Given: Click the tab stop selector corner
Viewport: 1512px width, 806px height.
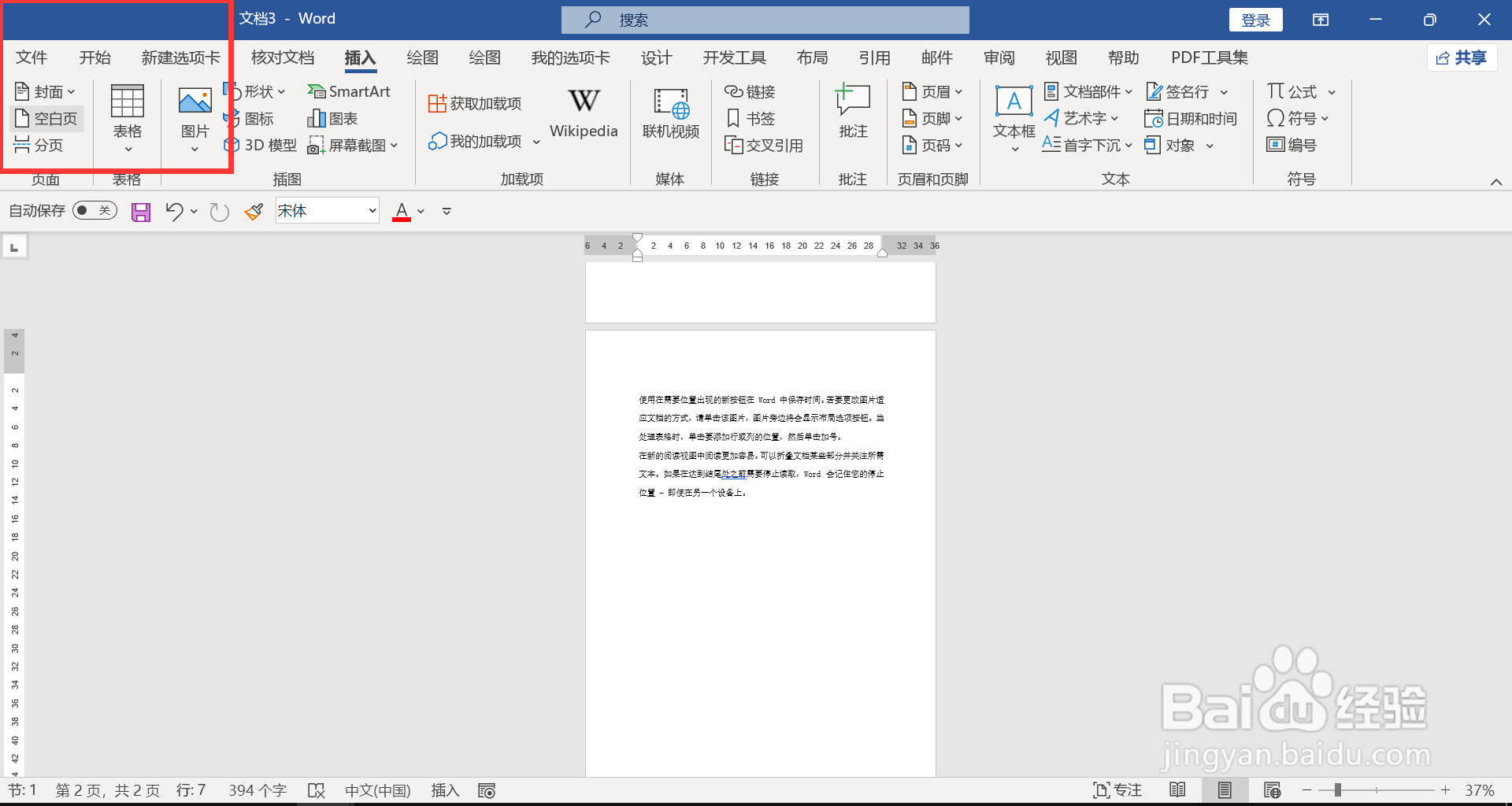Looking at the screenshot, I should (x=14, y=247).
